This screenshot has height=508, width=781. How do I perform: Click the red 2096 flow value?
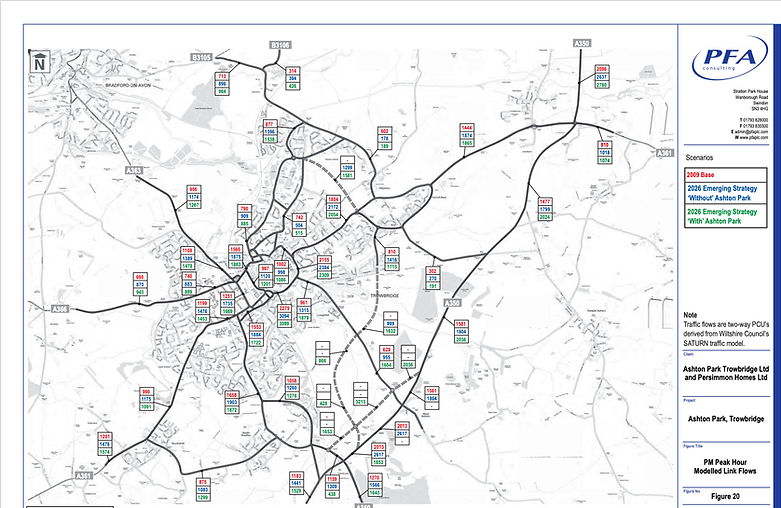(x=602, y=69)
